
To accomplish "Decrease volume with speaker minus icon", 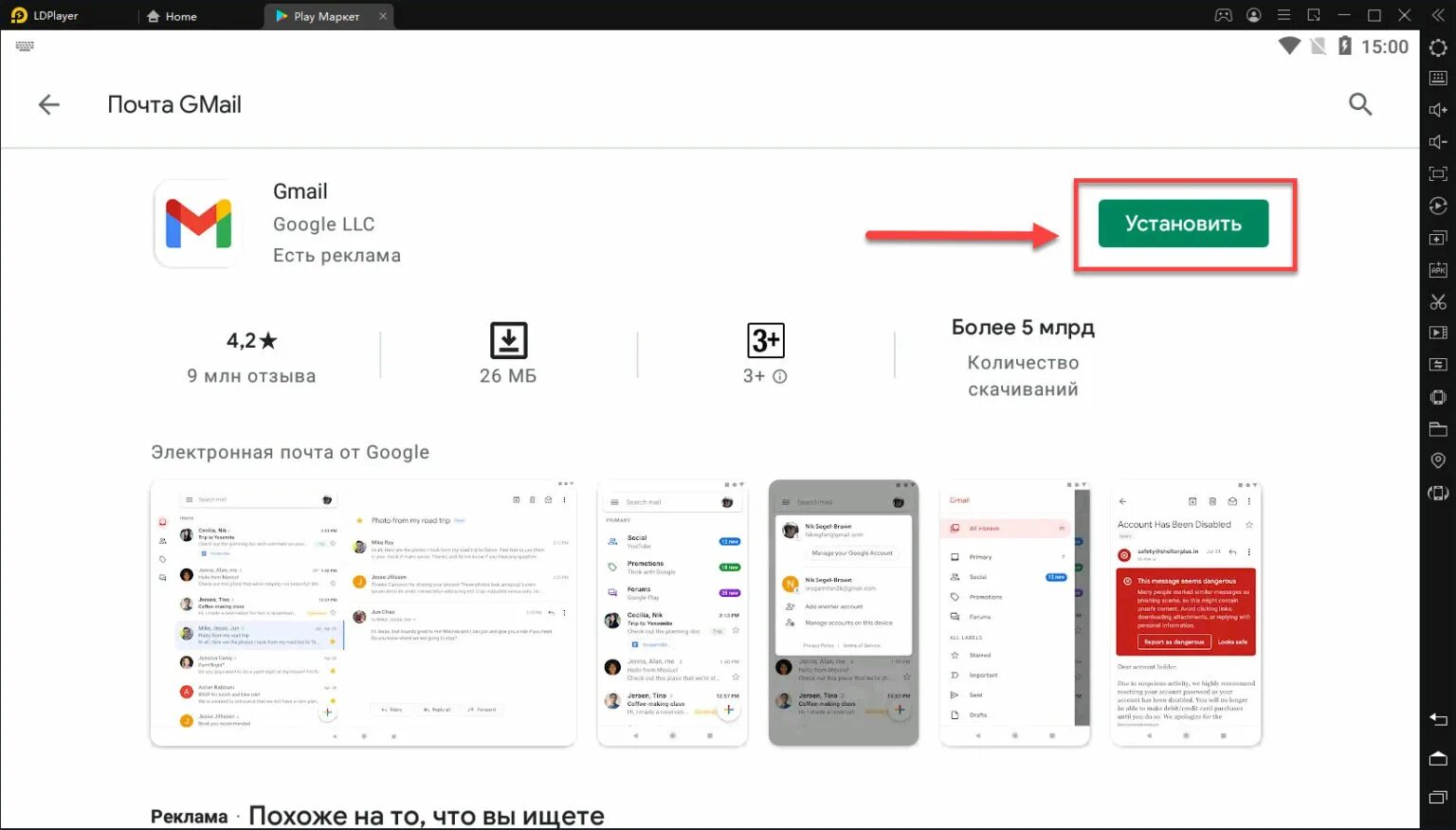I will point(1438,142).
